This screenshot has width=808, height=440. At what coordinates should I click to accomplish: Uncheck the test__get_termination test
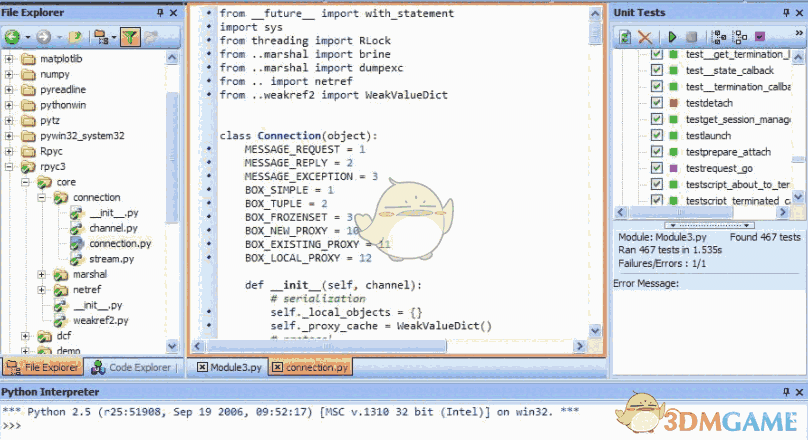coord(656,54)
